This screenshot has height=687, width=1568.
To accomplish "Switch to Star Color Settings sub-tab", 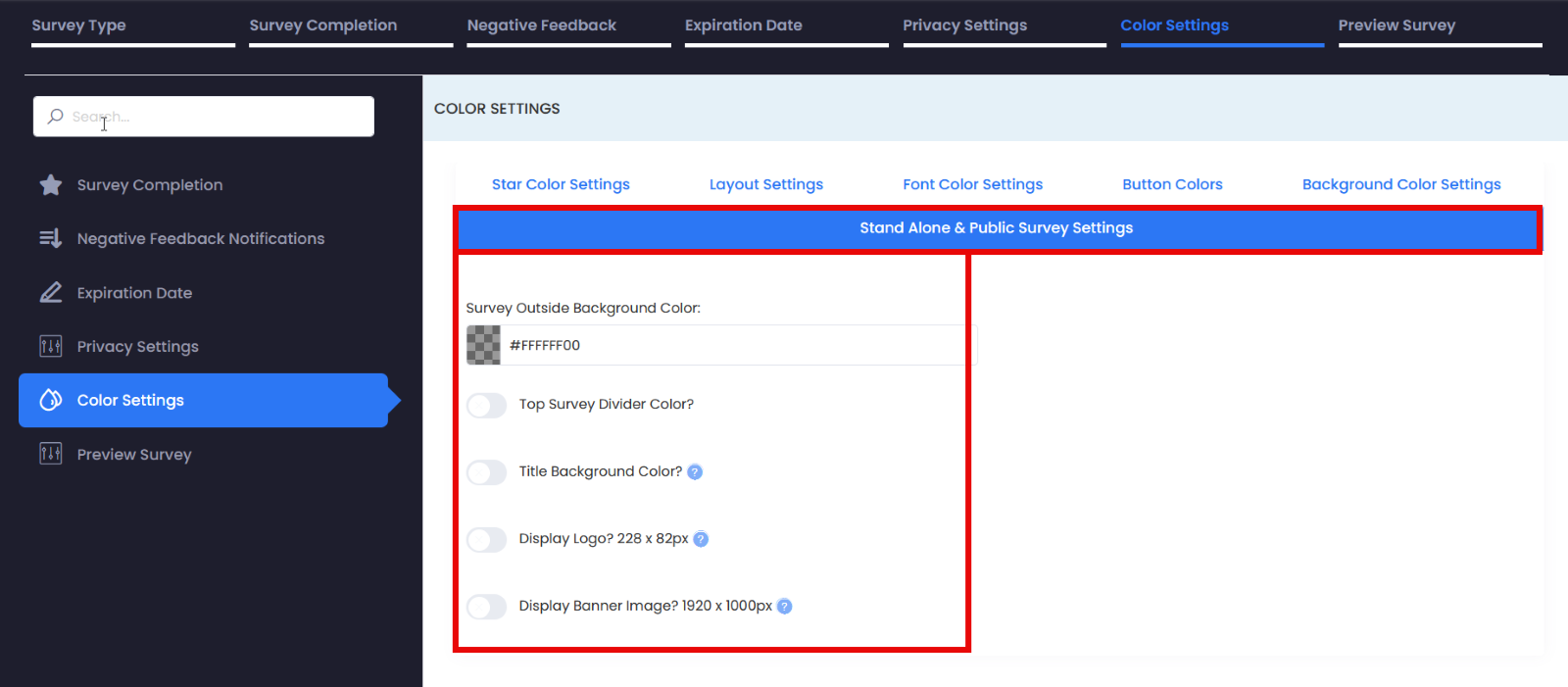I will (561, 184).
